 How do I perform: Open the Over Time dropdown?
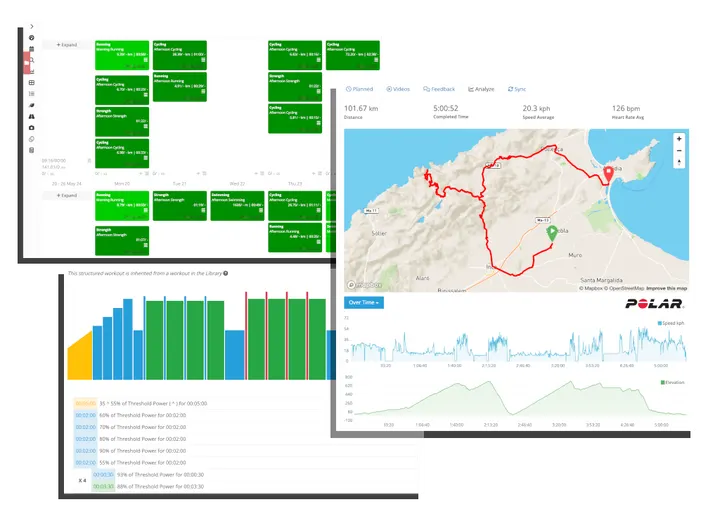point(364,303)
